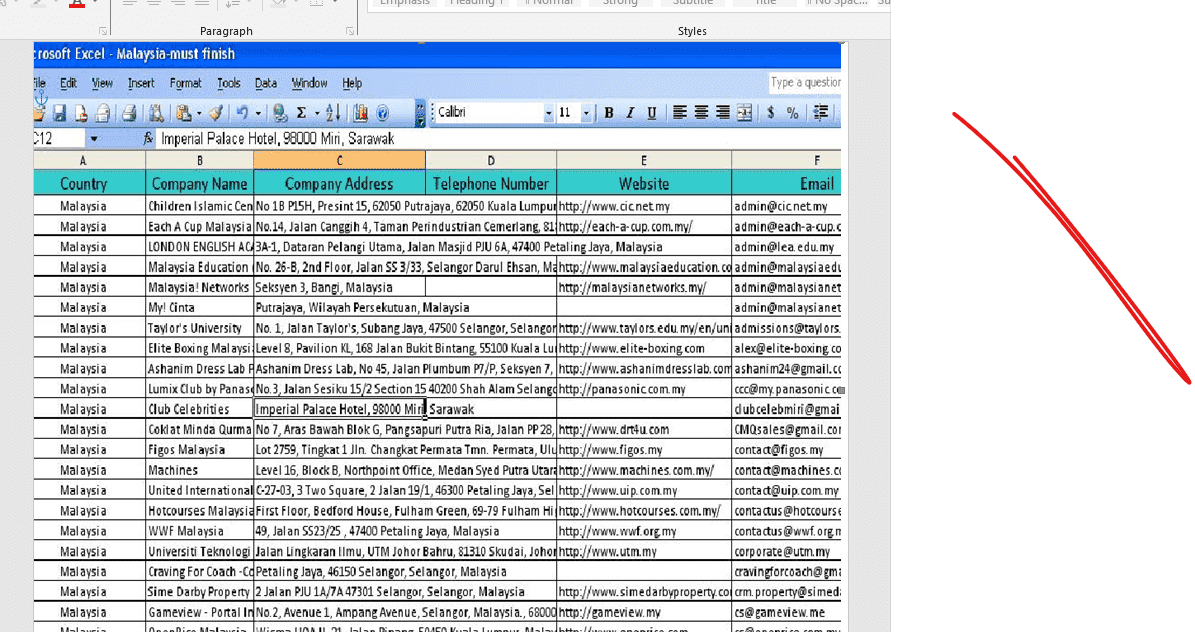
Task: Click the Print icon in Excel toolbar
Action: (x=128, y=113)
